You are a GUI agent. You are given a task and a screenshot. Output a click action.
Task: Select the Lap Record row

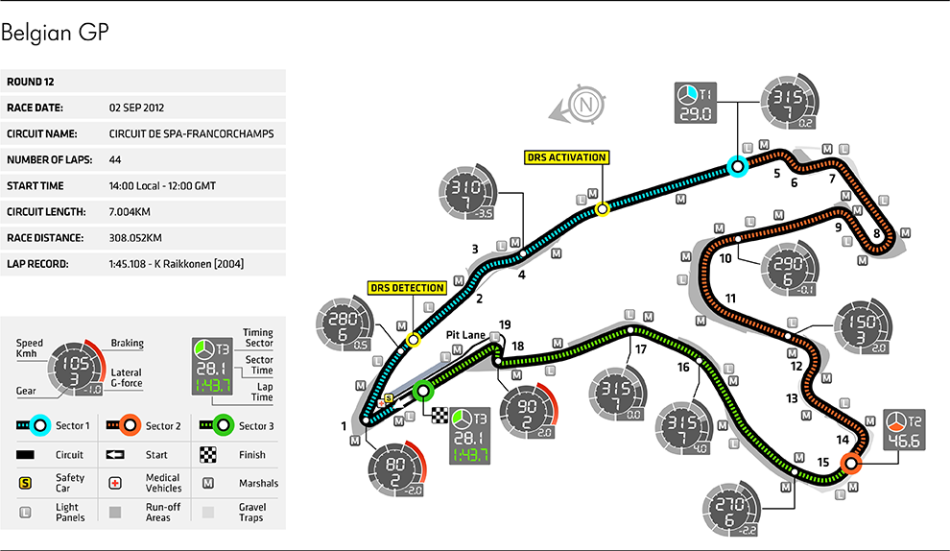143,264
